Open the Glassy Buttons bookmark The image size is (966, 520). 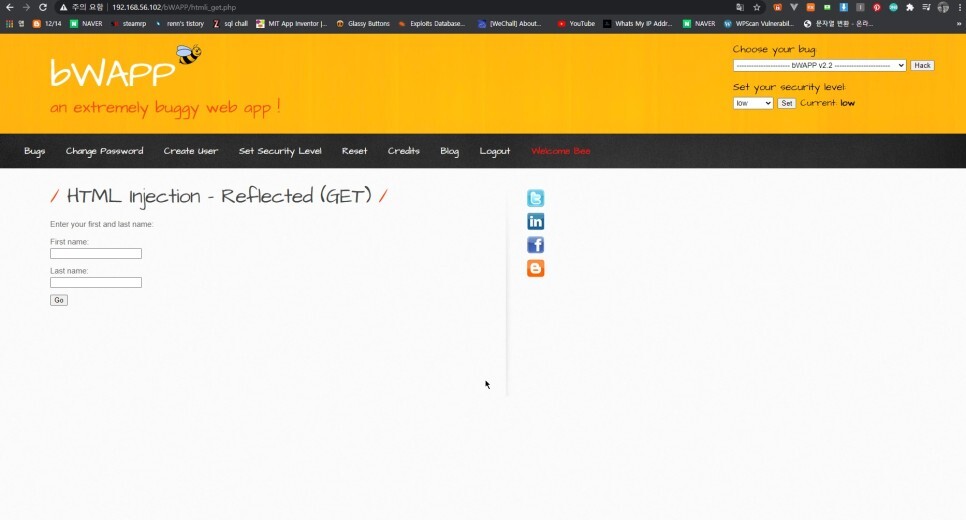[363, 23]
